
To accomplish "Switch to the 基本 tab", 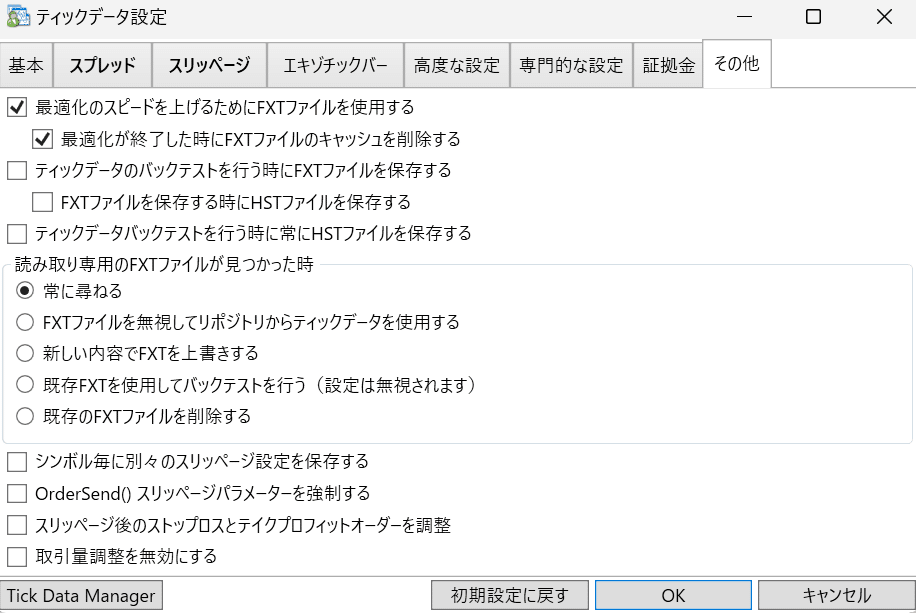I will click(26, 64).
